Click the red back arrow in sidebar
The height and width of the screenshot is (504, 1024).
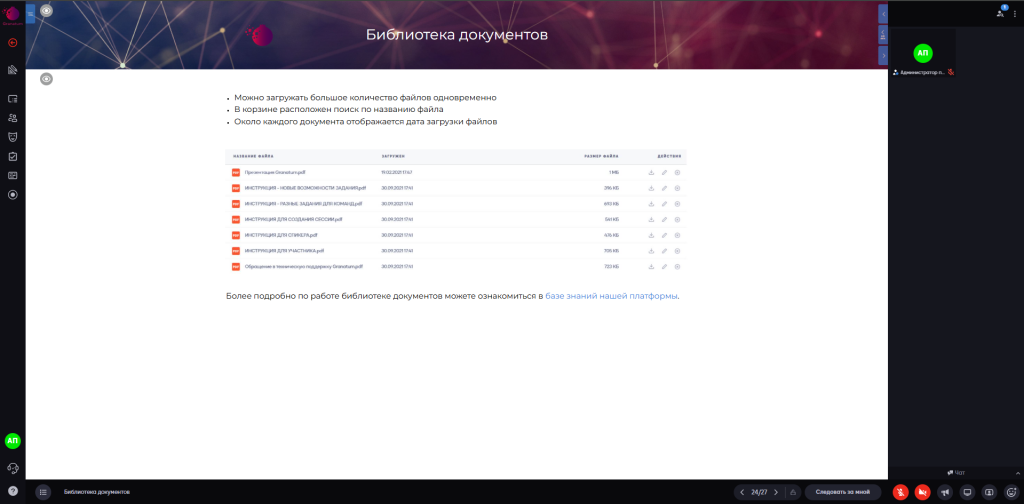(x=12, y=43)
